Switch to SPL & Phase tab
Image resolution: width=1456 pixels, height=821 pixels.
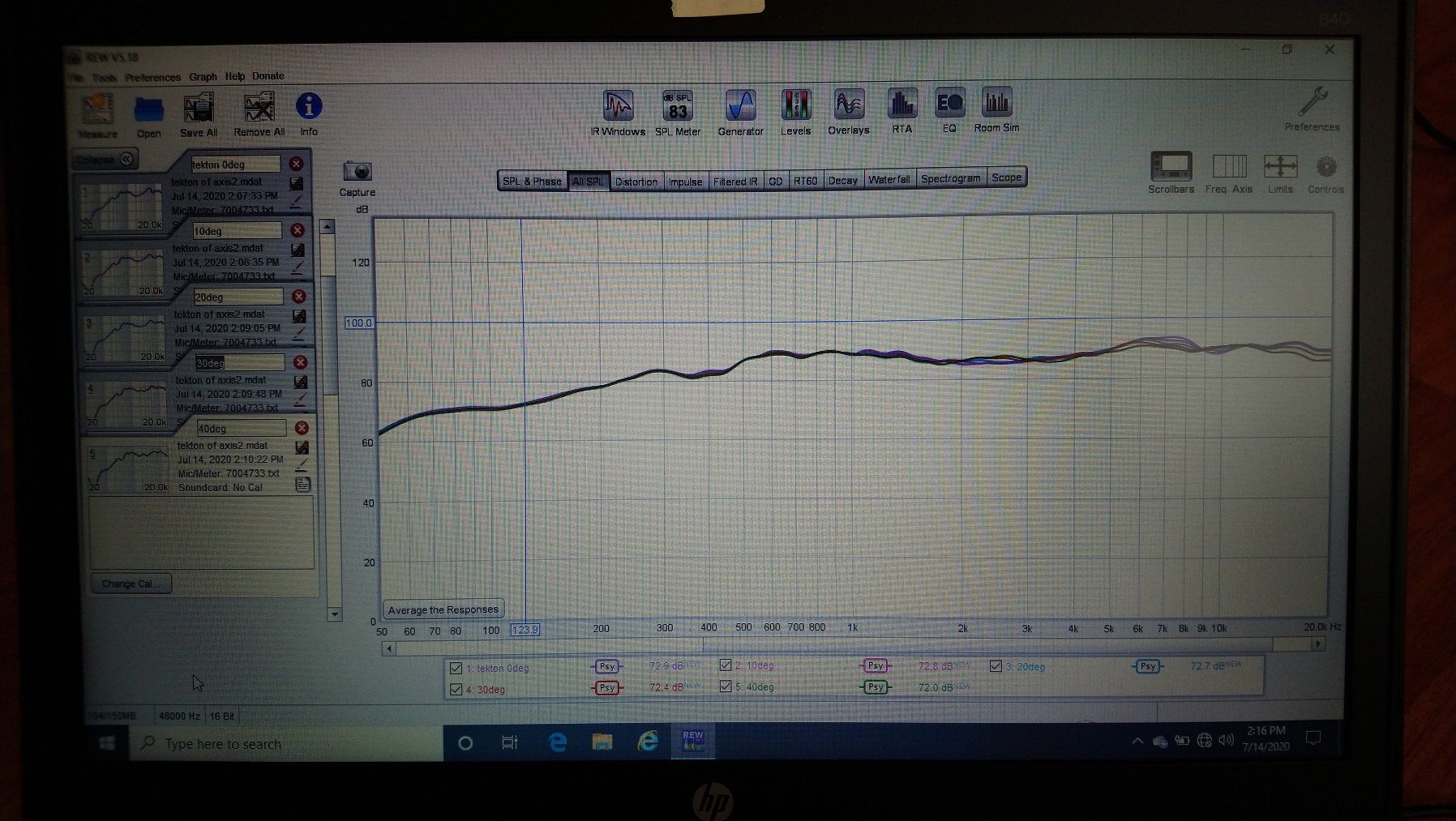coord(532,182)
